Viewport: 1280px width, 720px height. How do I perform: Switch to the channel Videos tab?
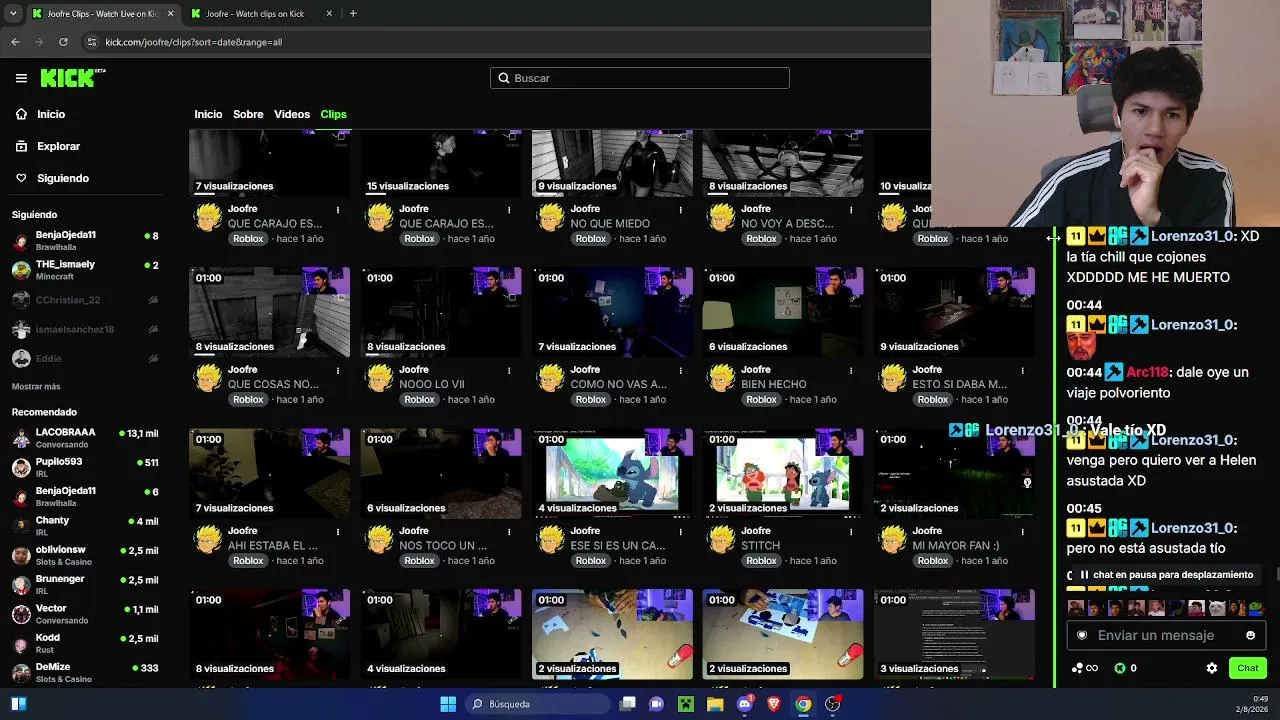coord(292,114)
